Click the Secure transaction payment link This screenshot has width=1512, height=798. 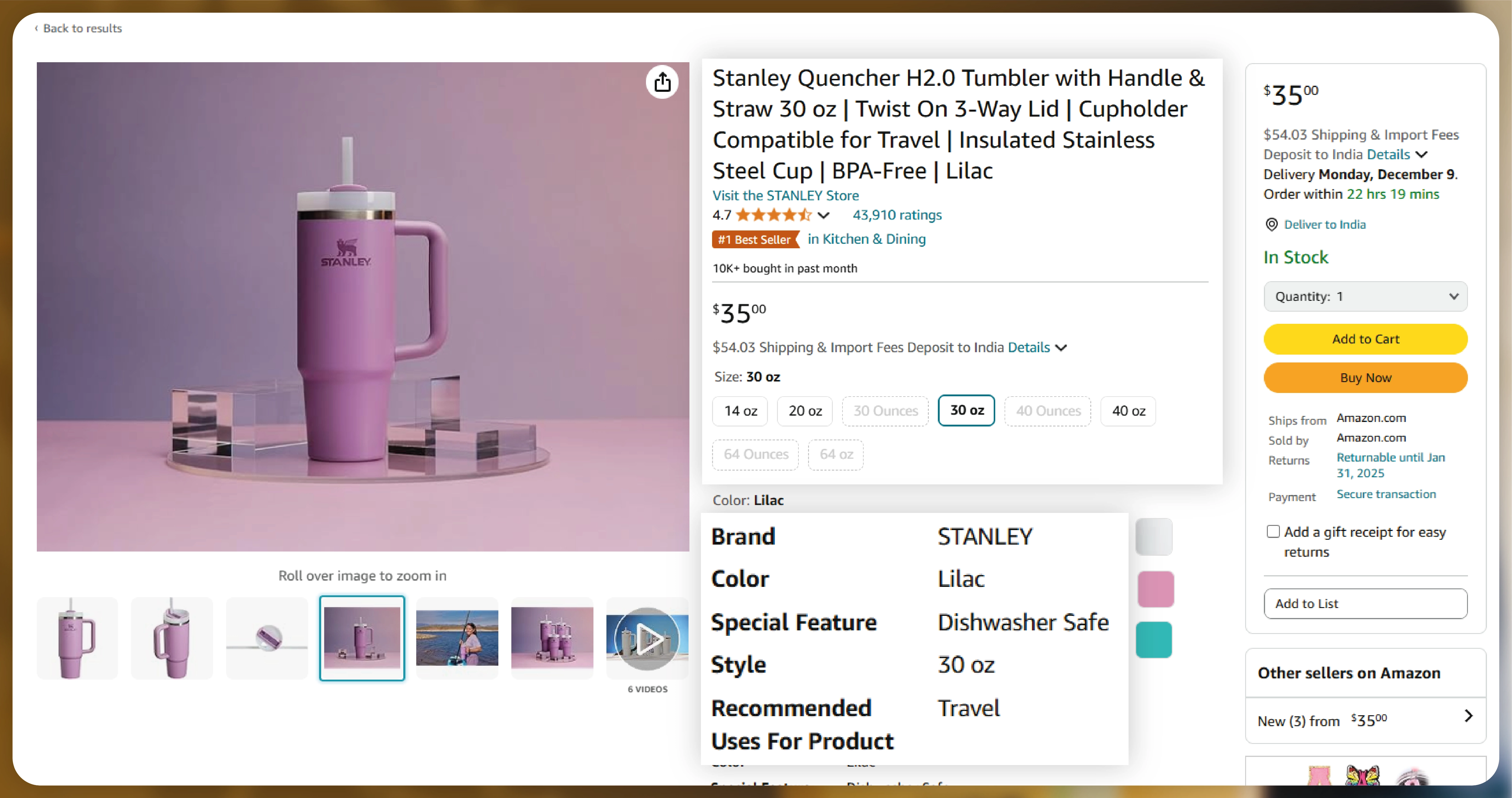pos(1386,494)
